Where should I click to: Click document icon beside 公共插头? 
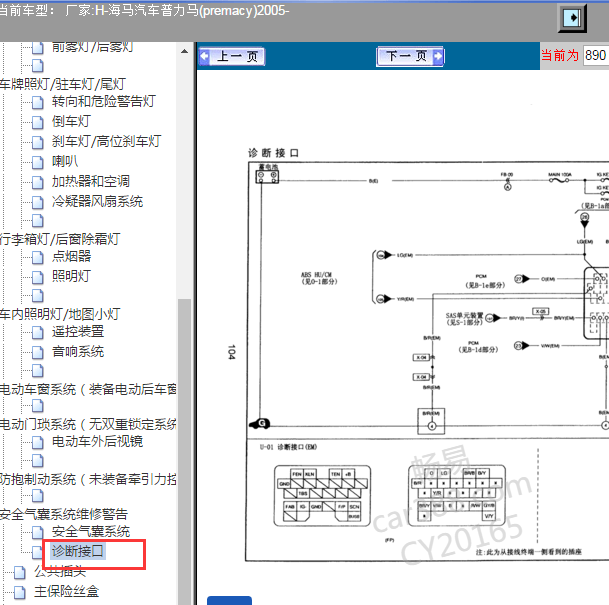(x=20, y=572)
